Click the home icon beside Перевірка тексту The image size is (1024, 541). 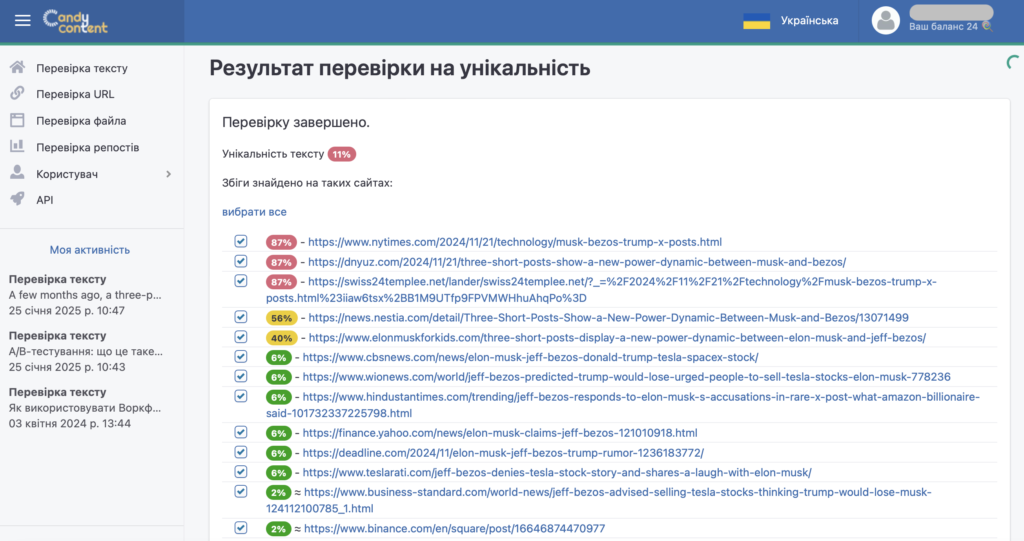(x=18, y=67)
